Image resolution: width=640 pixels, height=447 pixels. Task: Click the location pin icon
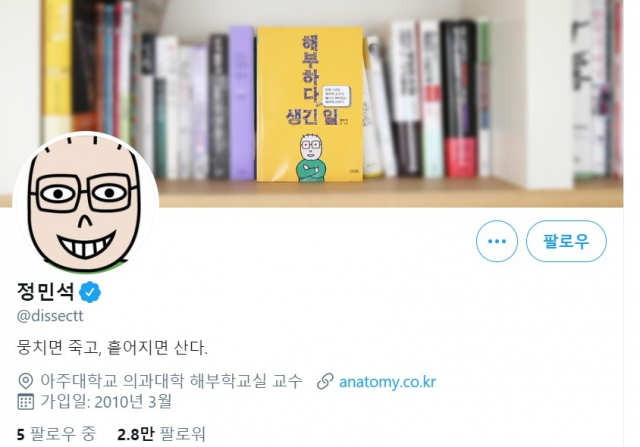tap(25, 381)
